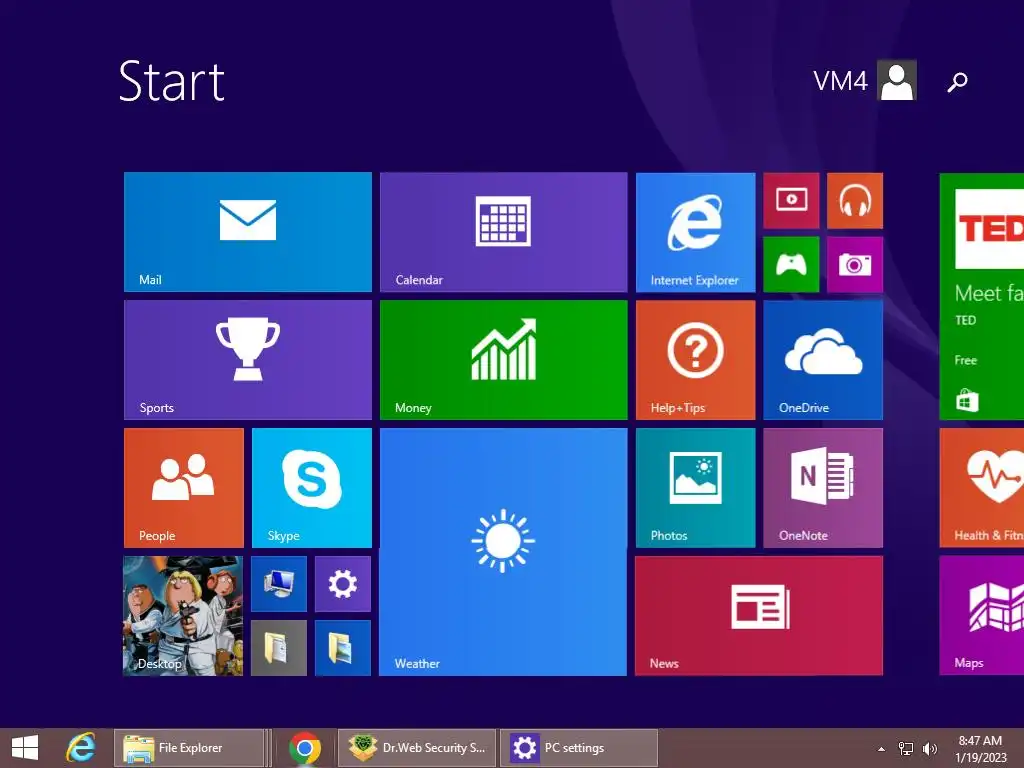
Task: Open the OneNote tile
Action: 823,488
